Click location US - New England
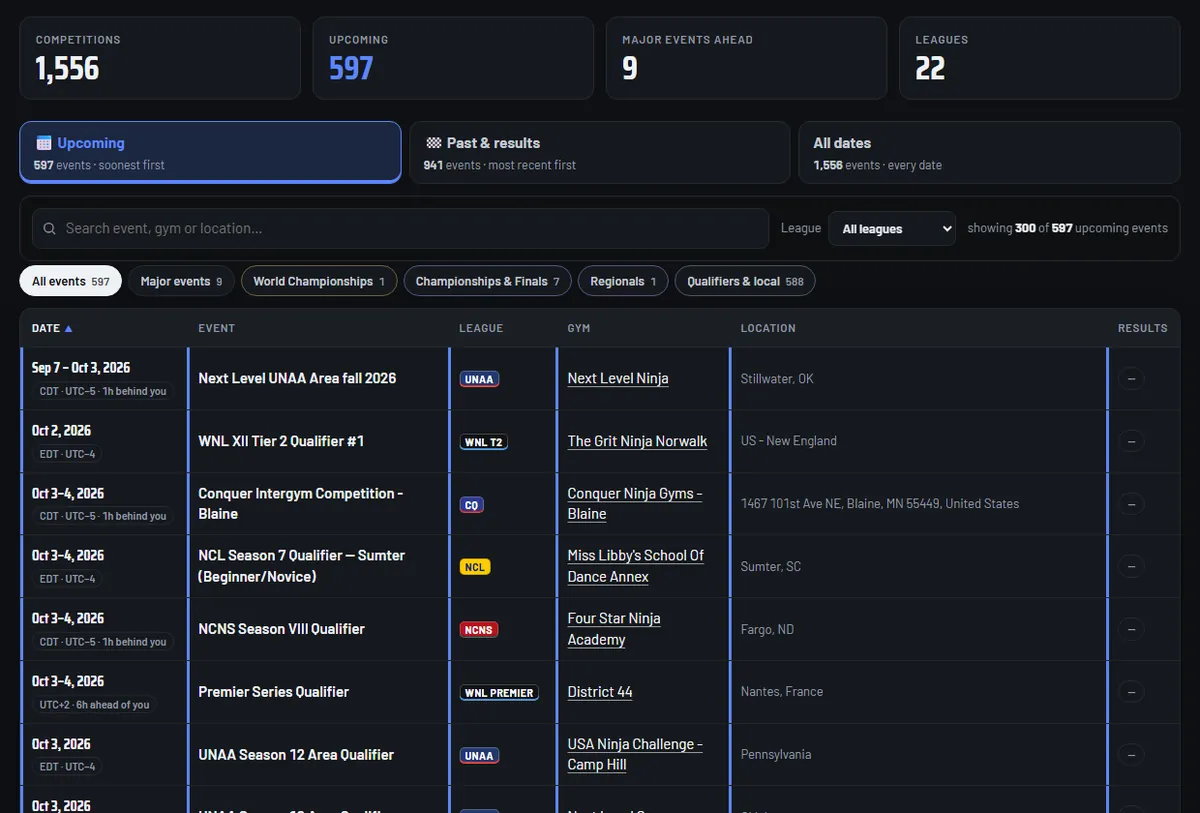The image size is (1200, 813). point(789,441)
